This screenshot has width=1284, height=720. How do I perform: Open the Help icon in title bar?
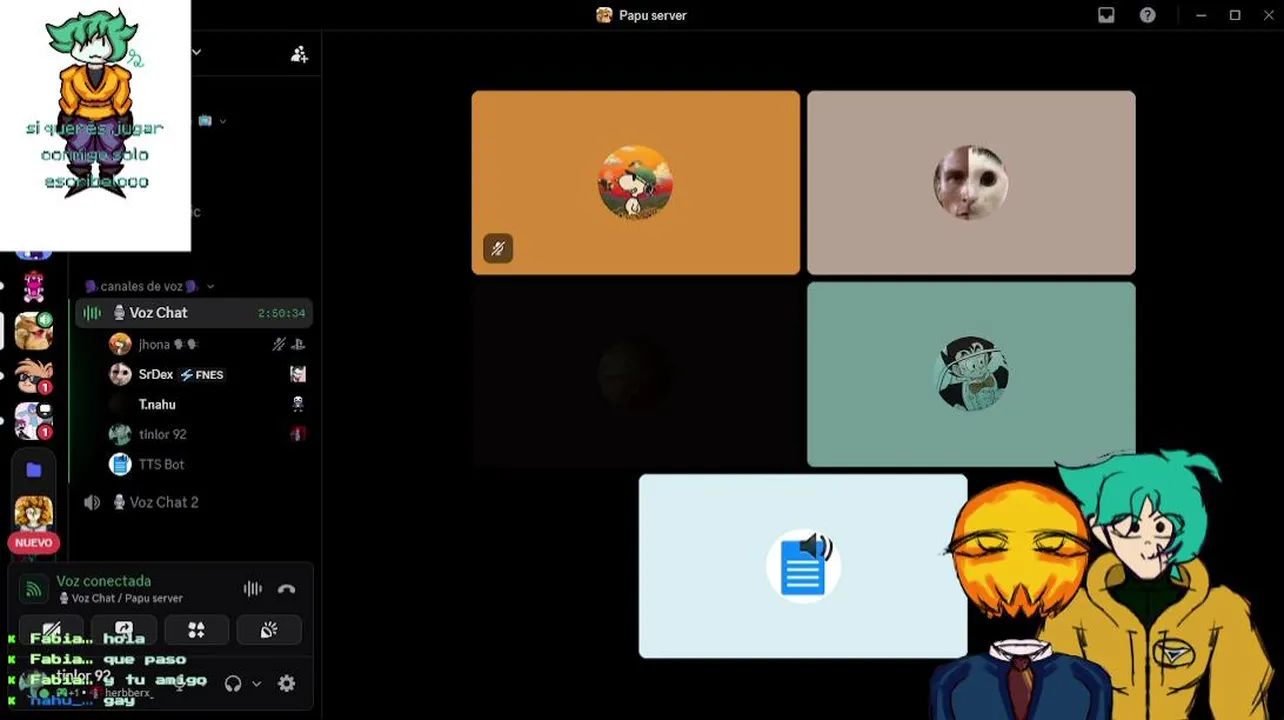1148,15
